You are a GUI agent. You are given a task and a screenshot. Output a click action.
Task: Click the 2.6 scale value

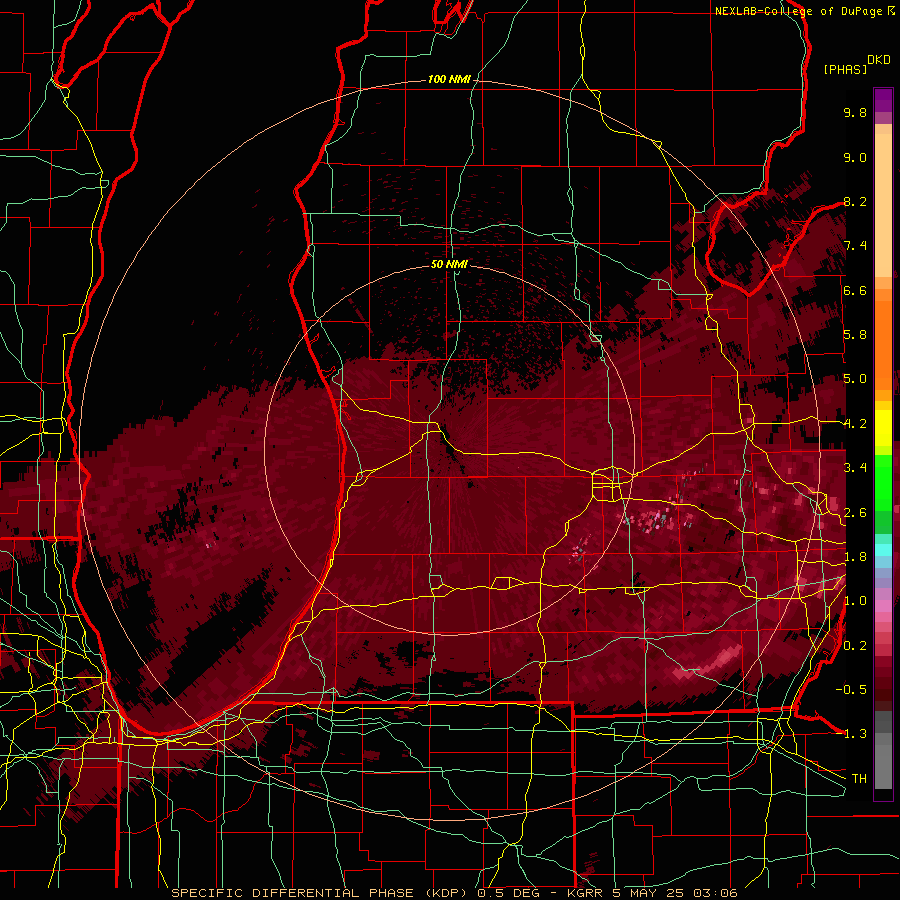coord(855,512)
